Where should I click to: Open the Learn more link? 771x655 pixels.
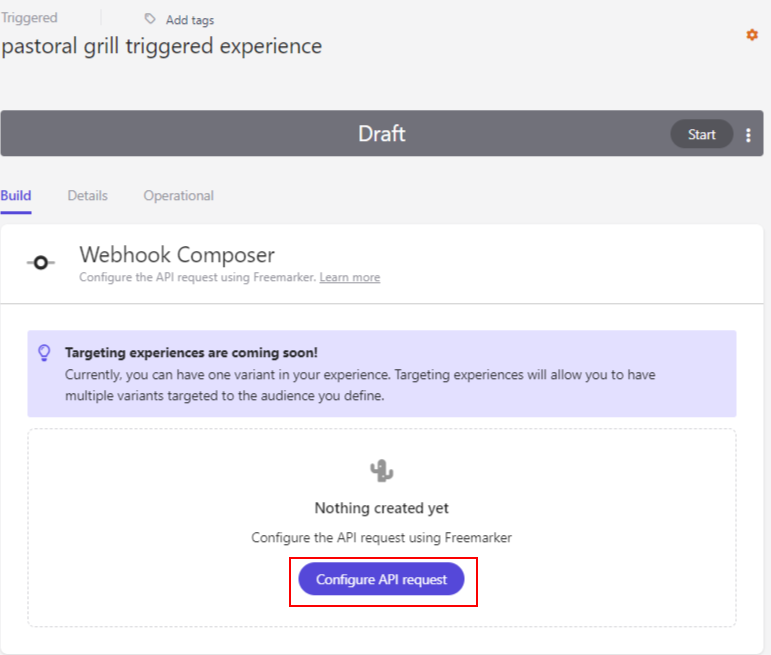pos(350,277)
